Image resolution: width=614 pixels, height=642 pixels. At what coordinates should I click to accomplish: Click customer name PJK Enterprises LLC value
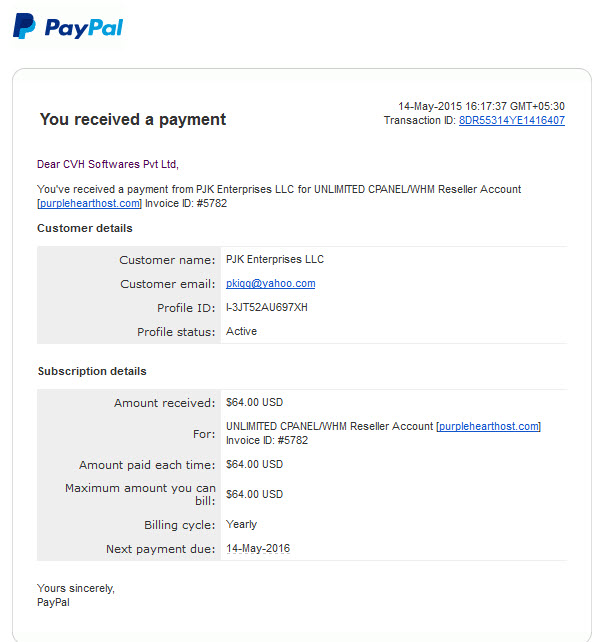[x=275, y=259]
